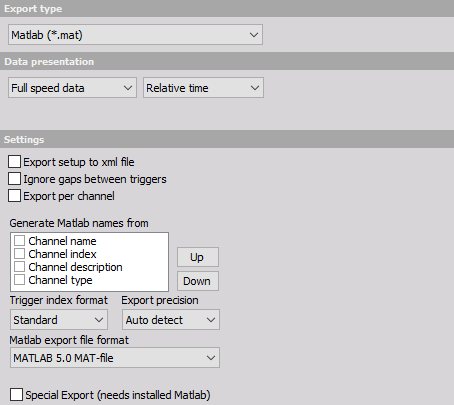The width and height of the screenshot is (454, 405).
Task: Select the Channel type list row text
Action: point(60,280)
